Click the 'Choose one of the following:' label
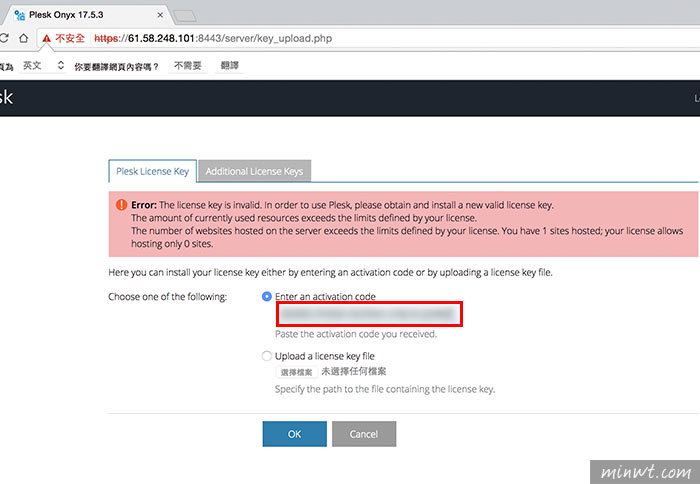 [167, 296]
